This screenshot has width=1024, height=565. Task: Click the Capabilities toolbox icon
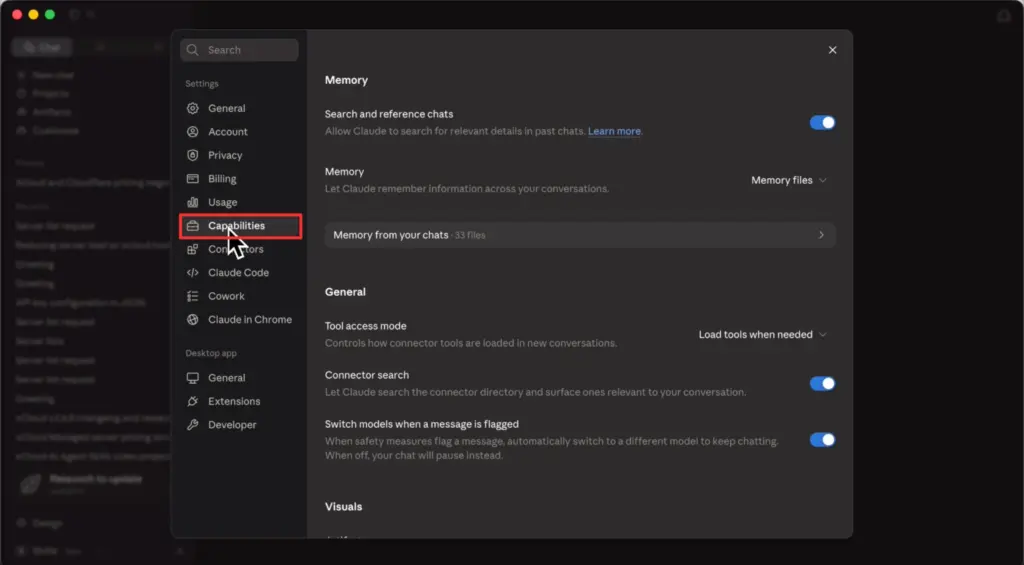193,226
